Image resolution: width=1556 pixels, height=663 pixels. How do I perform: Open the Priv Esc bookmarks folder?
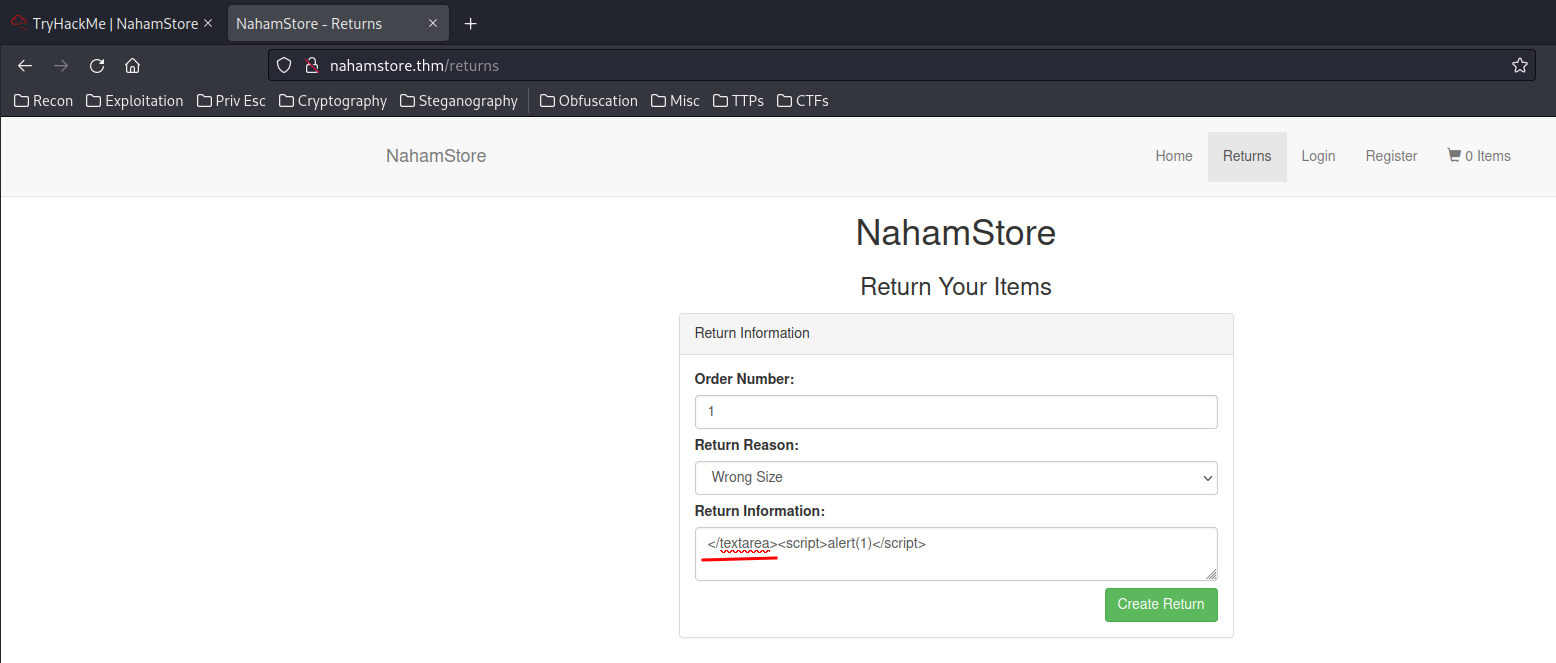tap(232, 101)
